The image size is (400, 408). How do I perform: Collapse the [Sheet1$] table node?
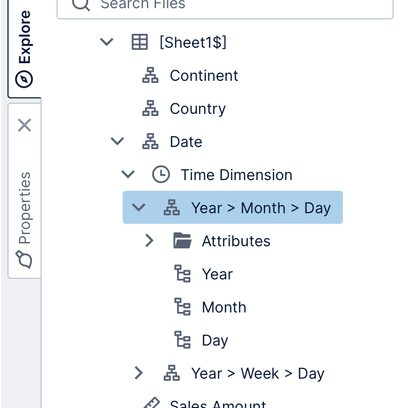tap(107, 42)
